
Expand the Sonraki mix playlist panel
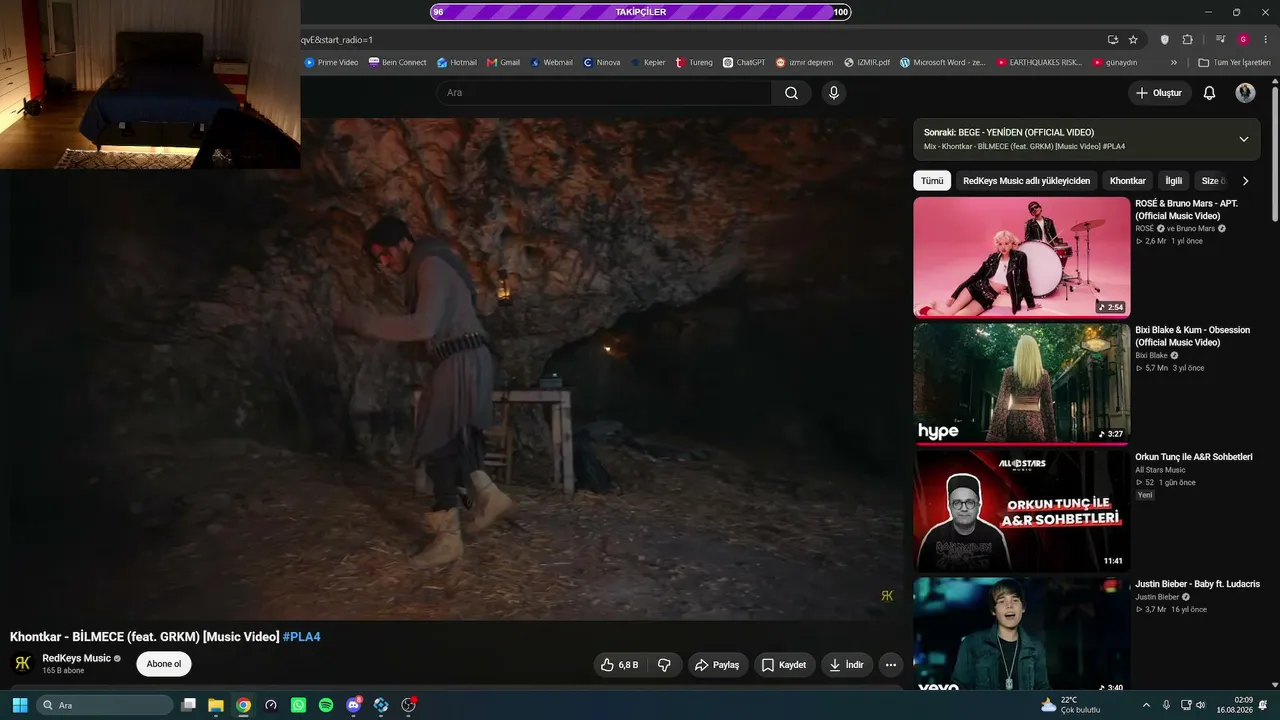coord(1244,139)
